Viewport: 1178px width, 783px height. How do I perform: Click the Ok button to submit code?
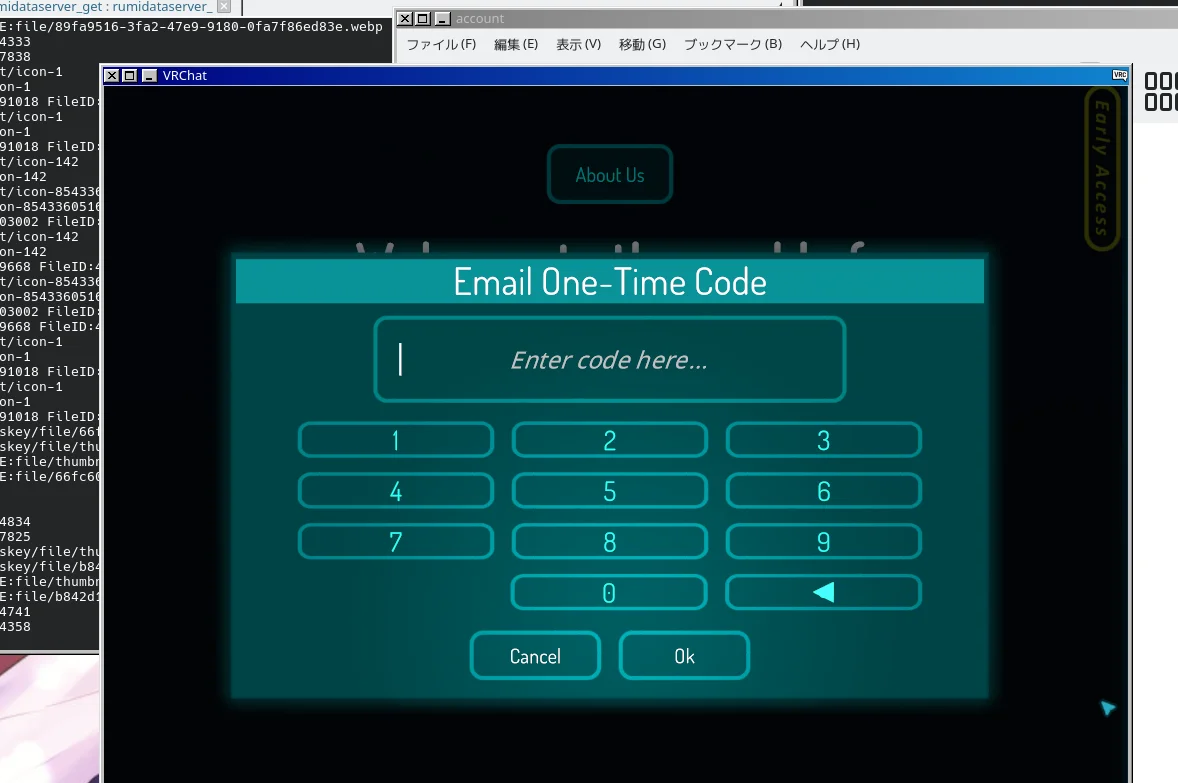coord(684,656)
